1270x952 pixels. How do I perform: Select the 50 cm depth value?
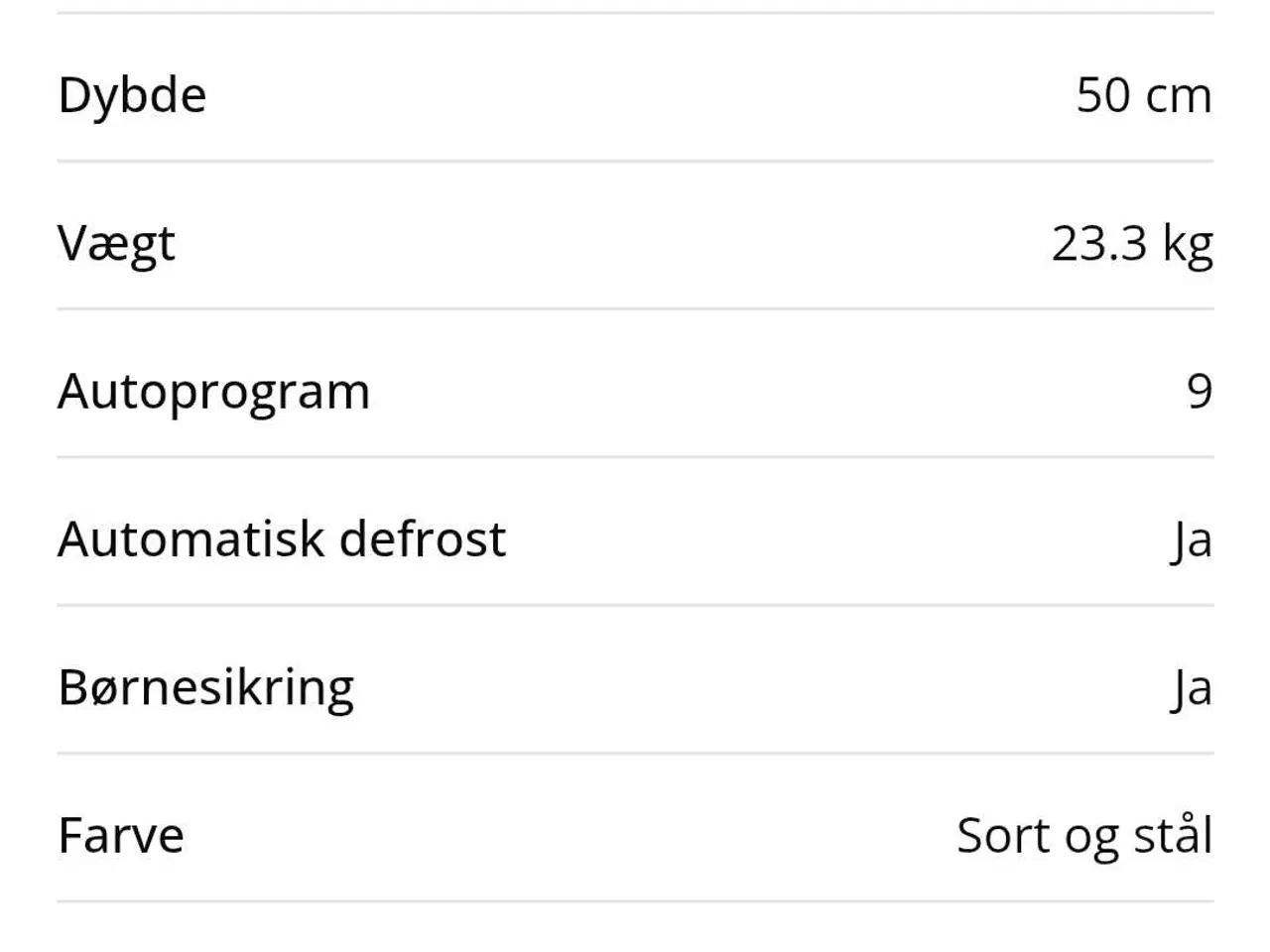pos(1143,95)
